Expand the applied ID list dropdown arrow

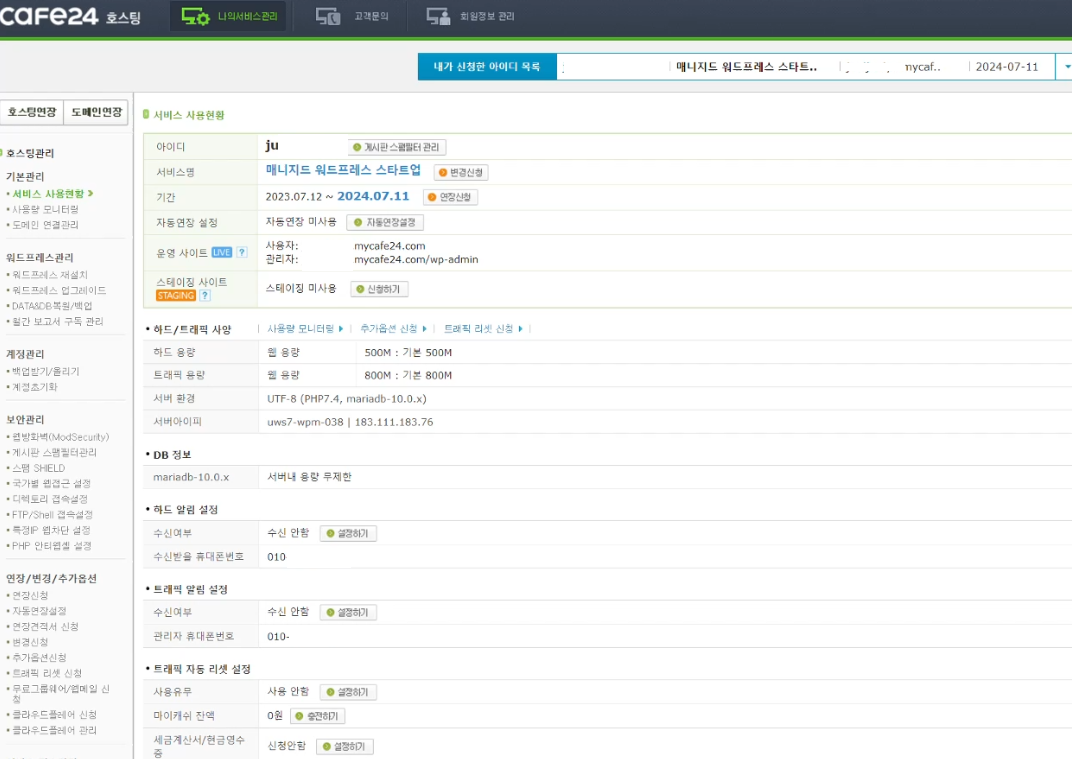point(1066,67)
